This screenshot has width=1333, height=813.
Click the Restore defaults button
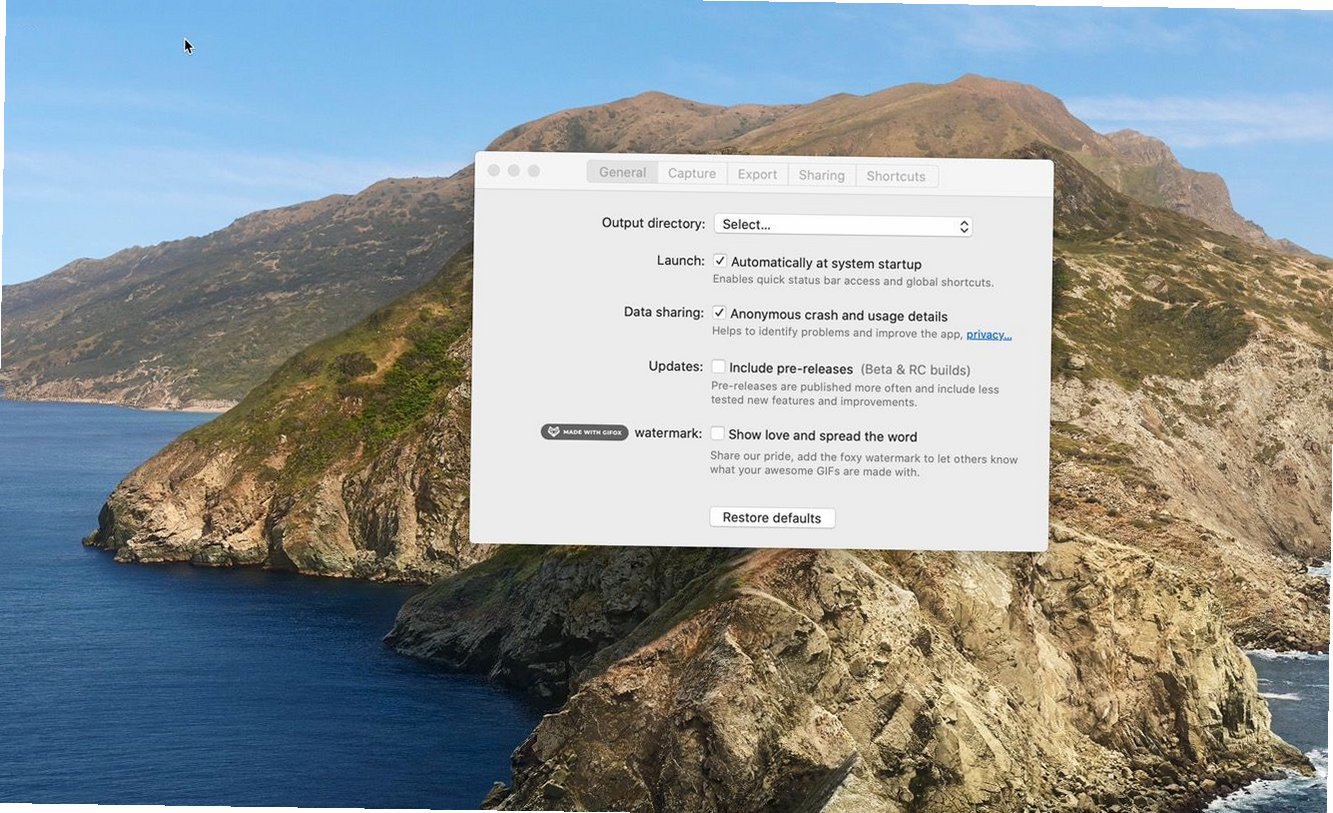[x=772, y=518]
